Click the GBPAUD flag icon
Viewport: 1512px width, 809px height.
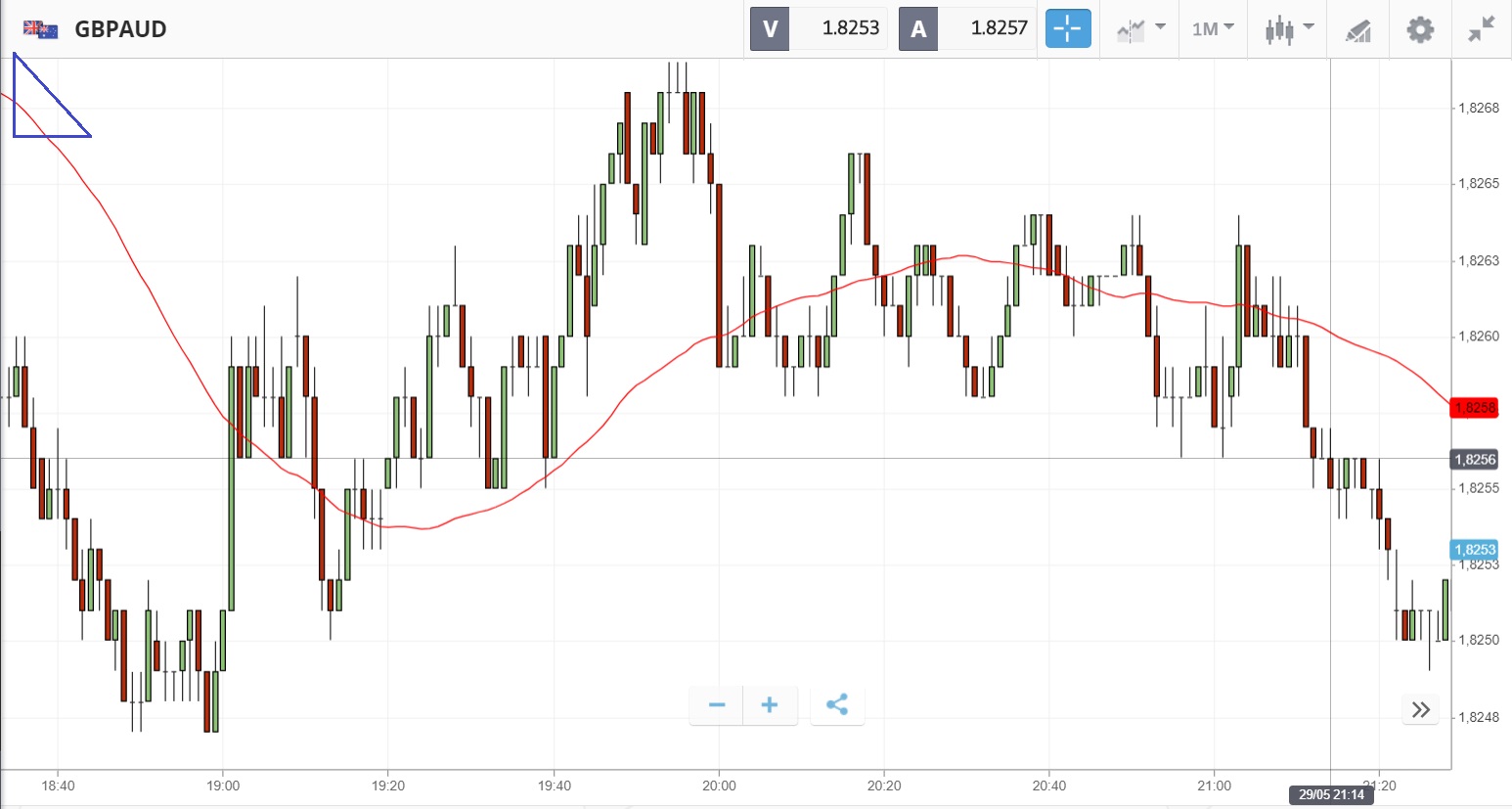(x=41, y=29)
